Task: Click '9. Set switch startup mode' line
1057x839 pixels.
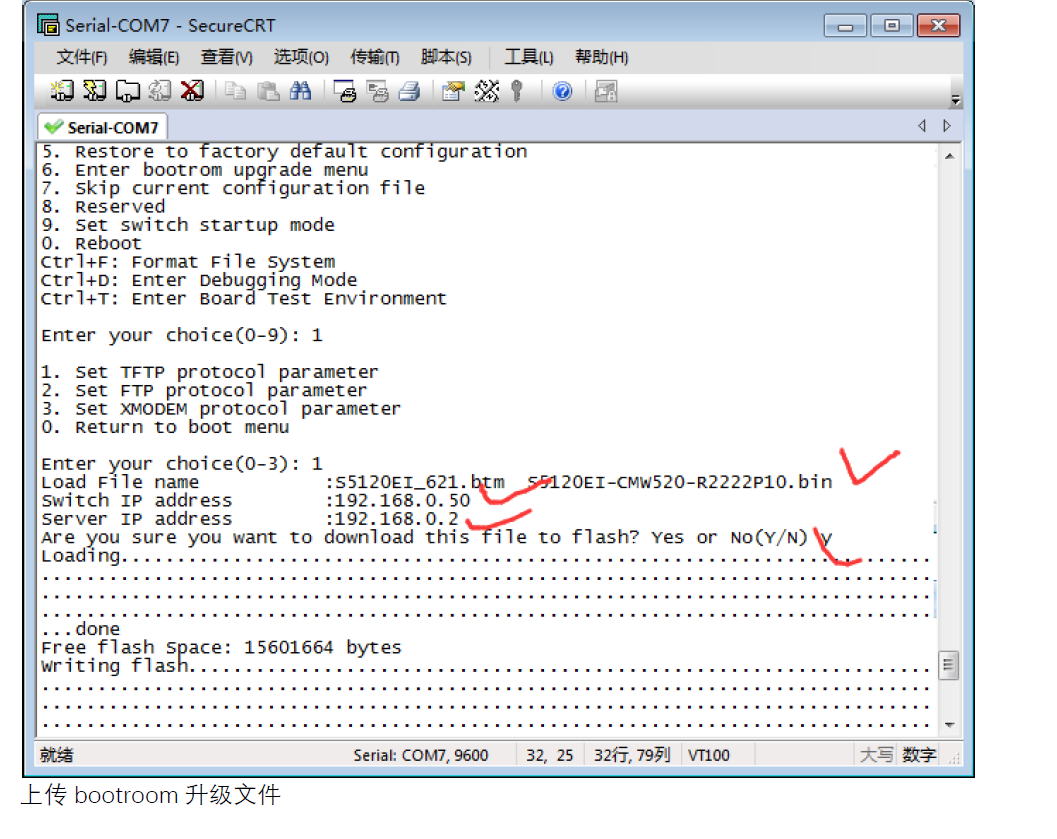Action: click(188, 224)
